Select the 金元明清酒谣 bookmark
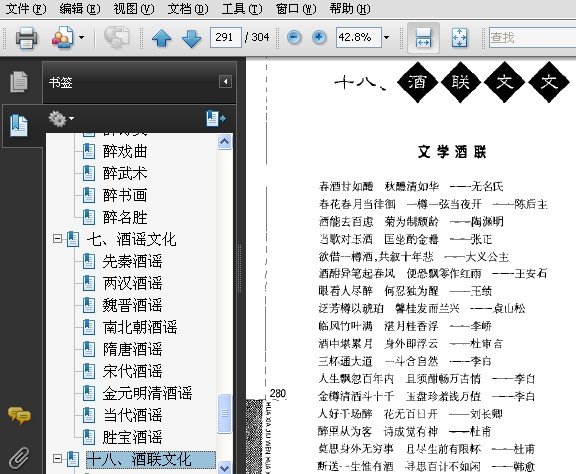Screen dimensions: 576x474 click(147, 393)
